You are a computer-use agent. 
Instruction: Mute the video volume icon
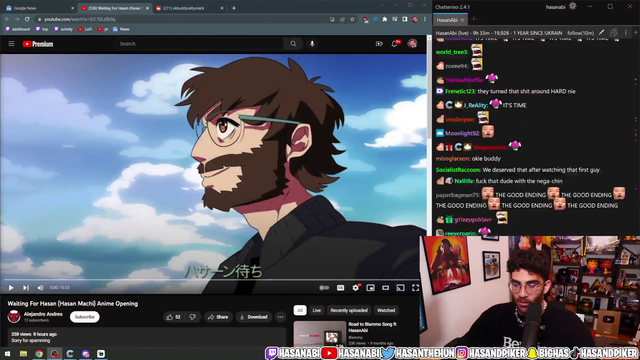40,288
